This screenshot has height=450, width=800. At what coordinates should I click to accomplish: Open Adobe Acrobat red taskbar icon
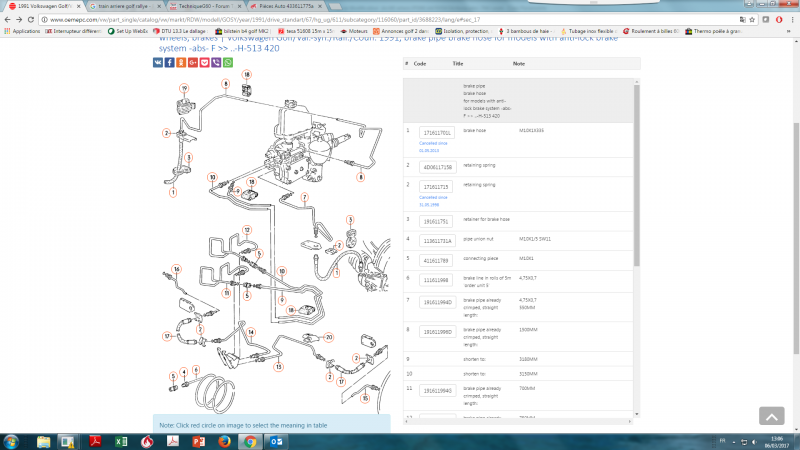(95, 442)
